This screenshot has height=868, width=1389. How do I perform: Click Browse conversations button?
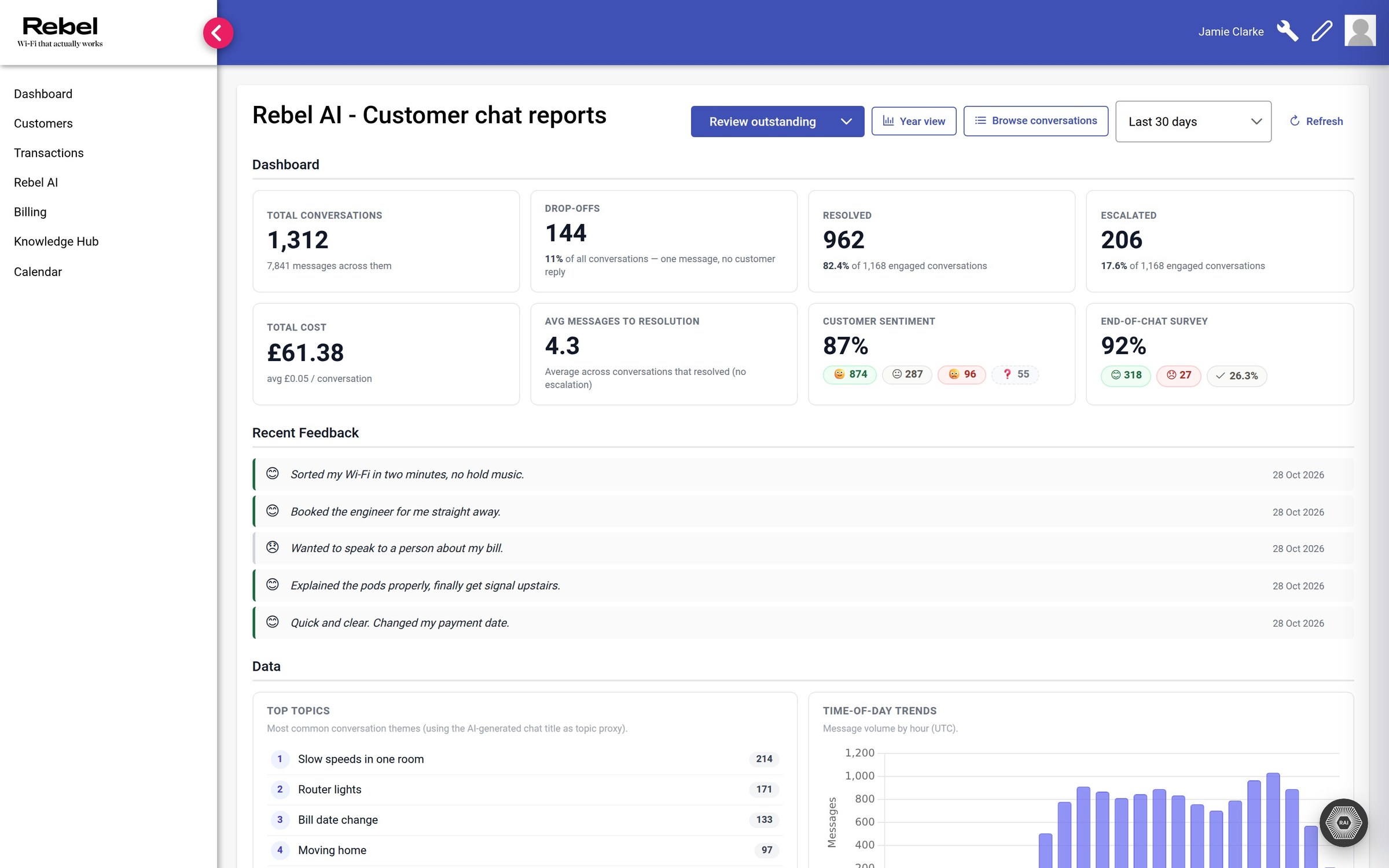coord(1036,121)
